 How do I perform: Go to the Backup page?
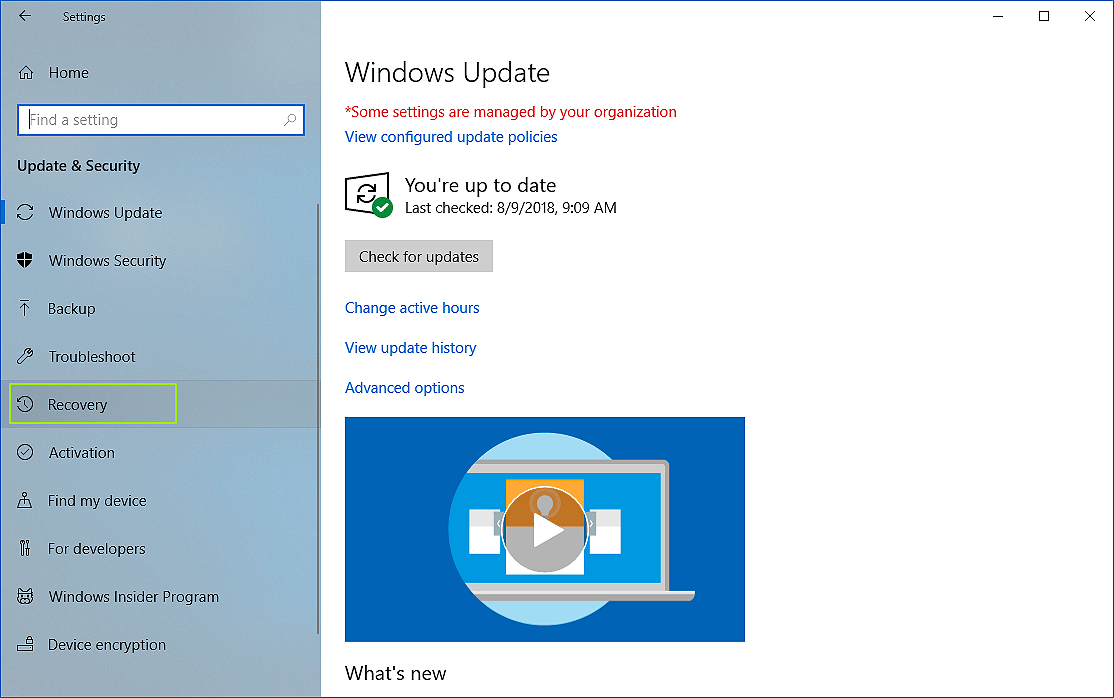point(161,308)
